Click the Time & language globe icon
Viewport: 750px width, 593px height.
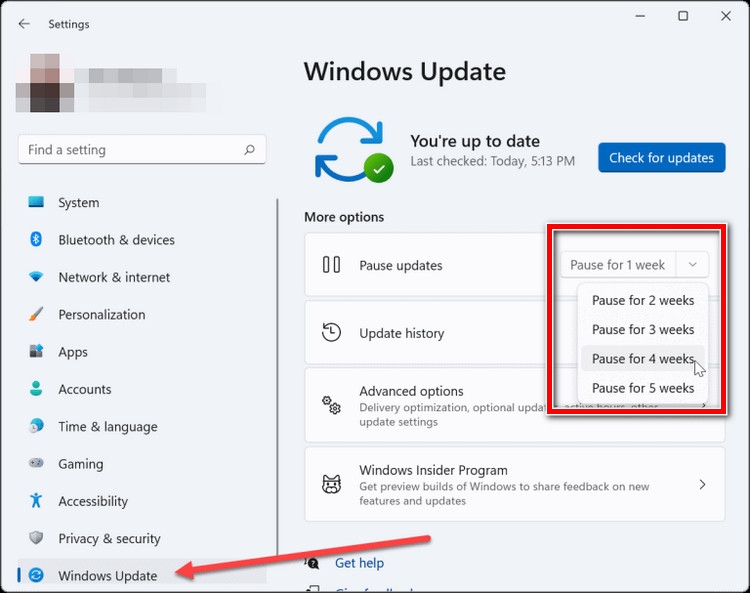click(36, 426)
